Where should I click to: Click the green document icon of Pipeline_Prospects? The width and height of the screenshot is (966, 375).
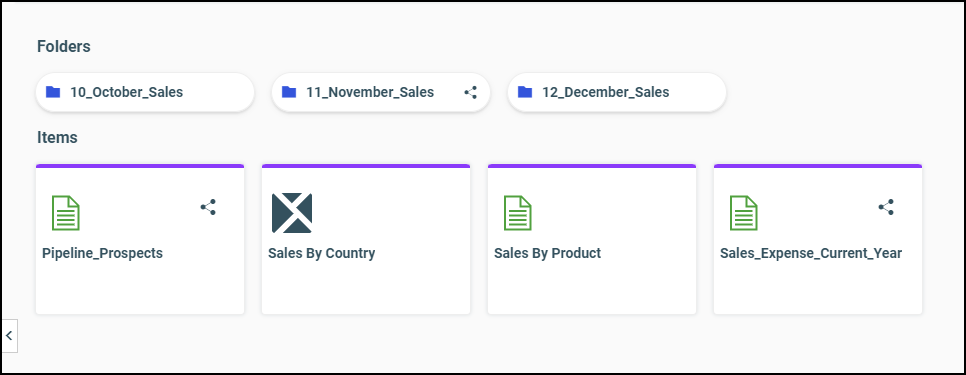[x=65, y=213]
